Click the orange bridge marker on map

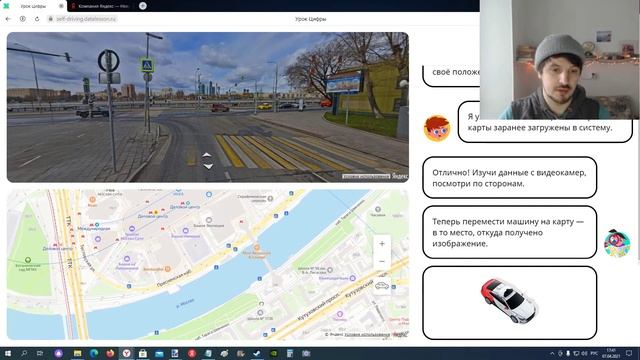(257, 248)
